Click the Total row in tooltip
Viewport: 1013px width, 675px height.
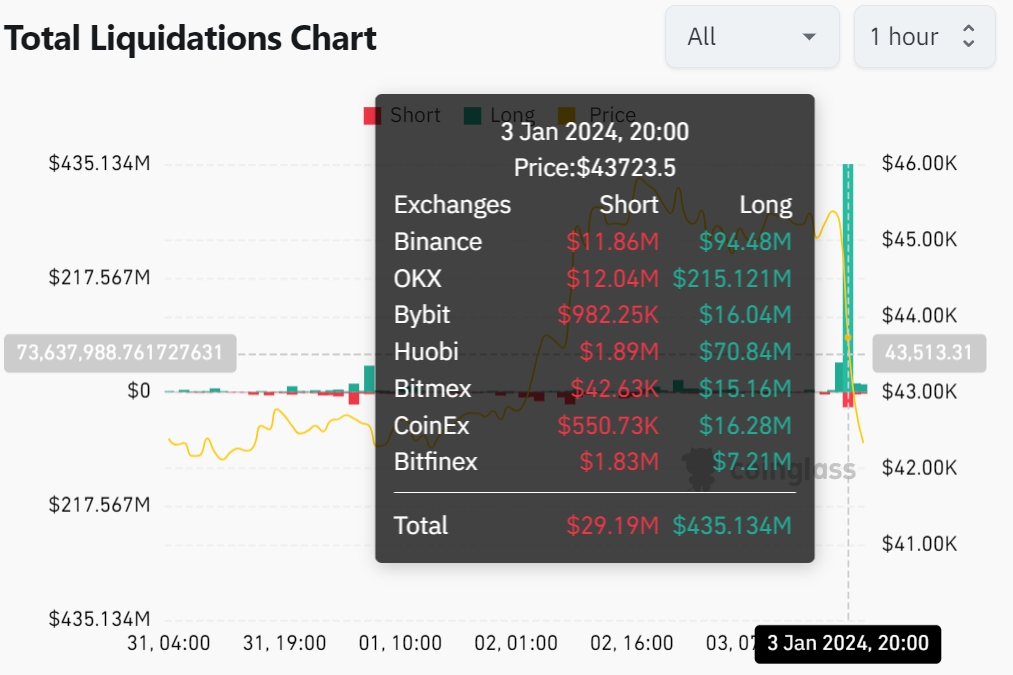tap(593, 525)
